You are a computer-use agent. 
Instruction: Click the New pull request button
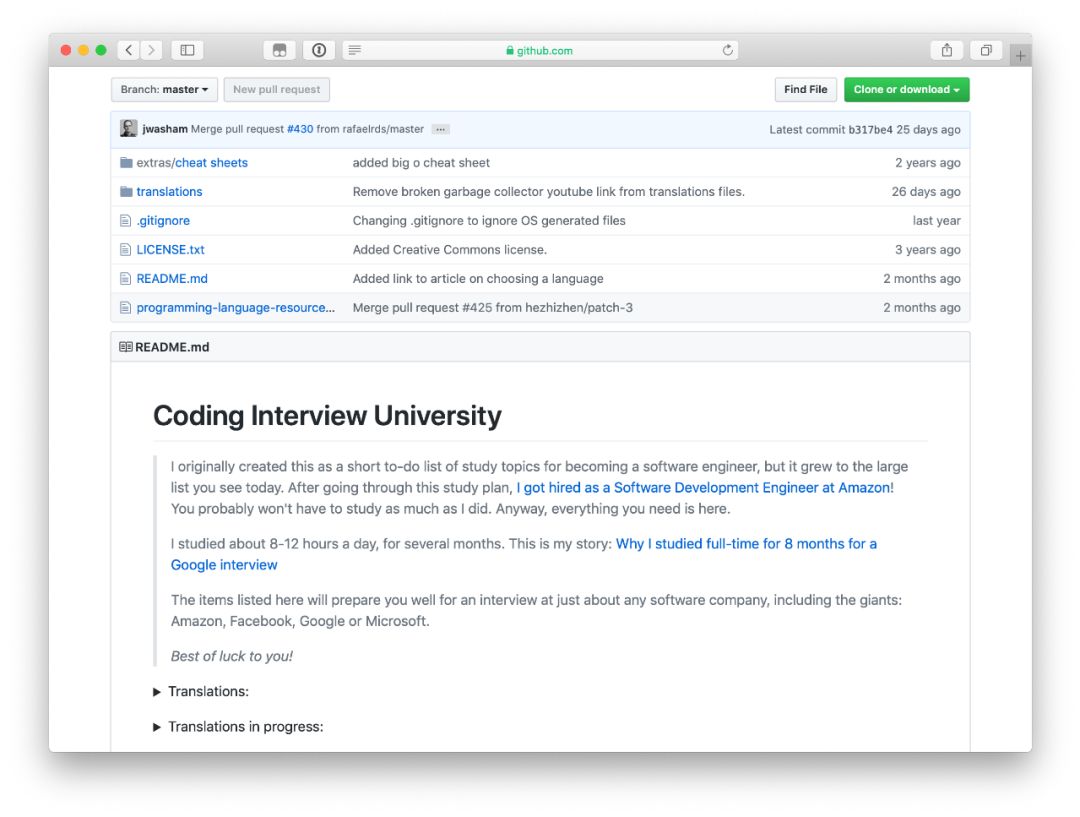(276, 90)
